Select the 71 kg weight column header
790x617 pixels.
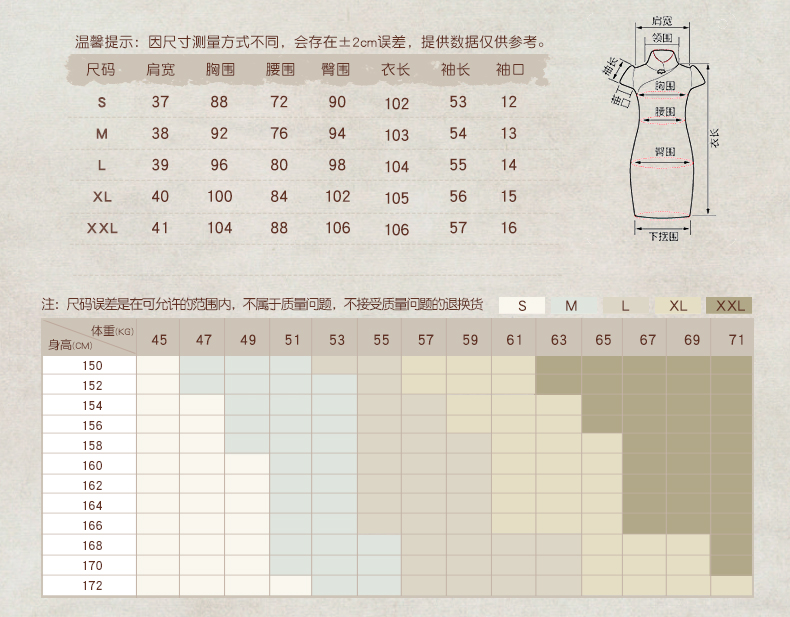tap(737, 340)
